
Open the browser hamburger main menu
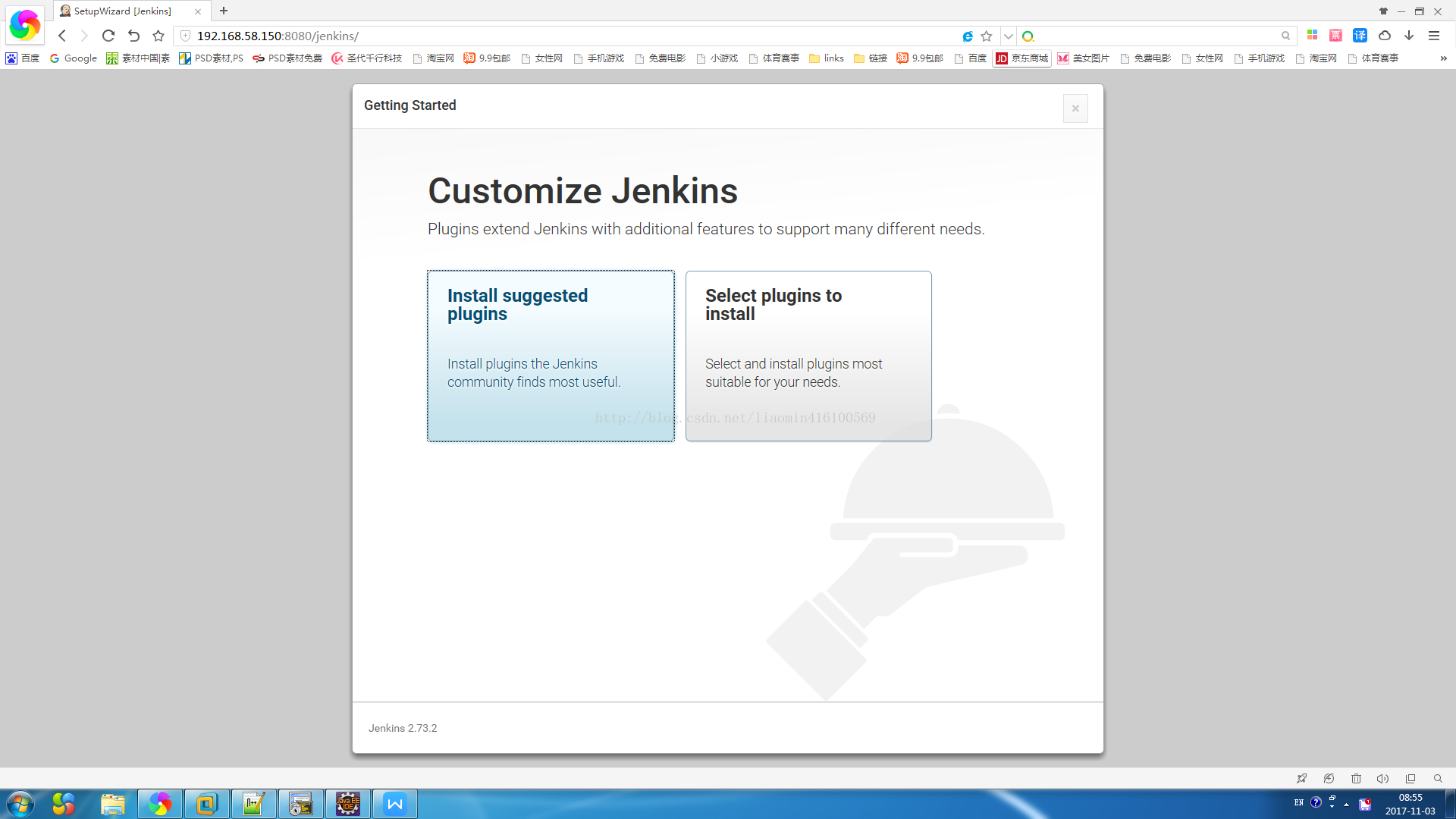pos(1434,36)
